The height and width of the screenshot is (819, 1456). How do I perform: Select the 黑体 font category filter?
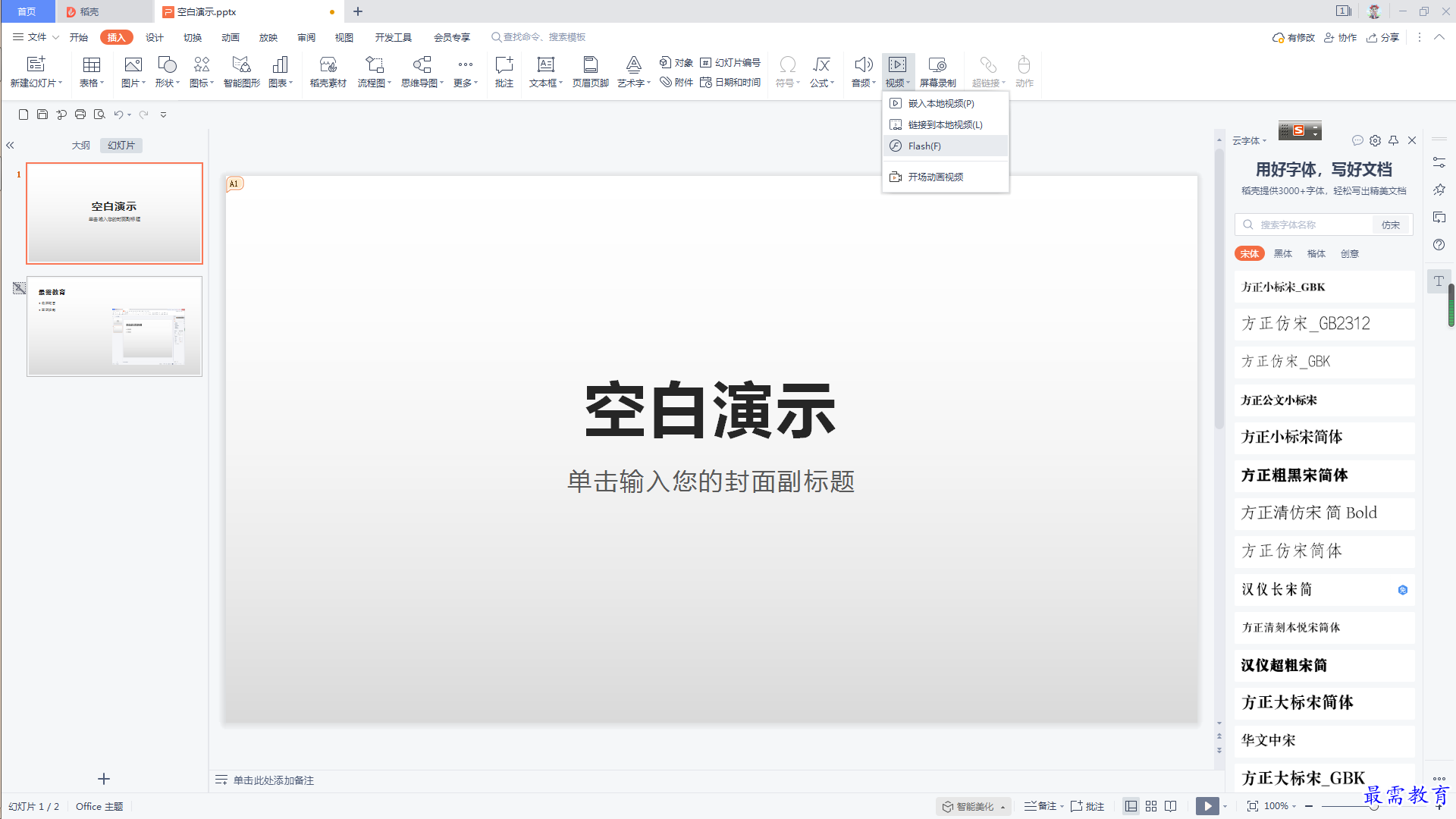point(1283,254)
